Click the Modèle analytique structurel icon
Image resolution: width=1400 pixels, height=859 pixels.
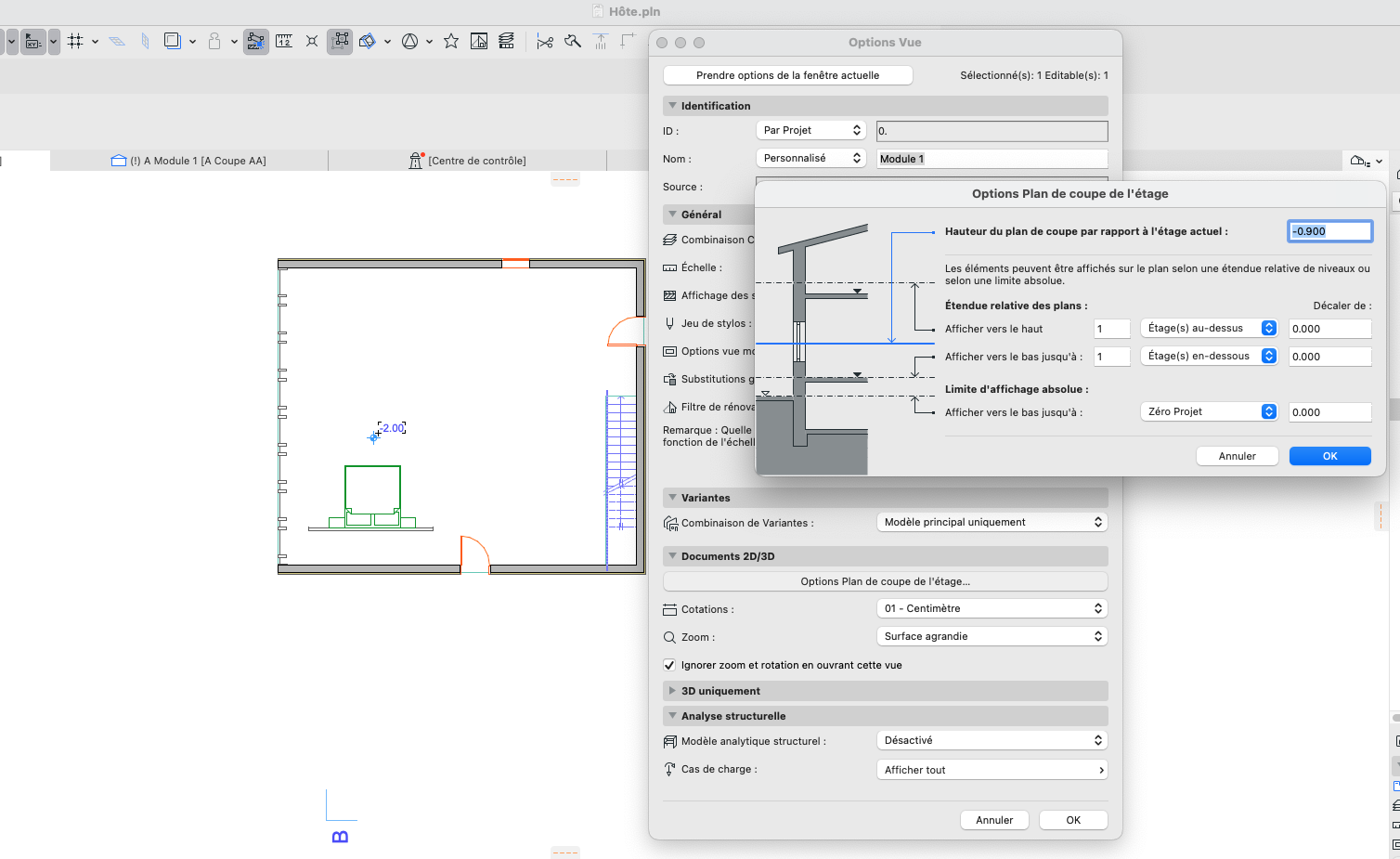670,742
